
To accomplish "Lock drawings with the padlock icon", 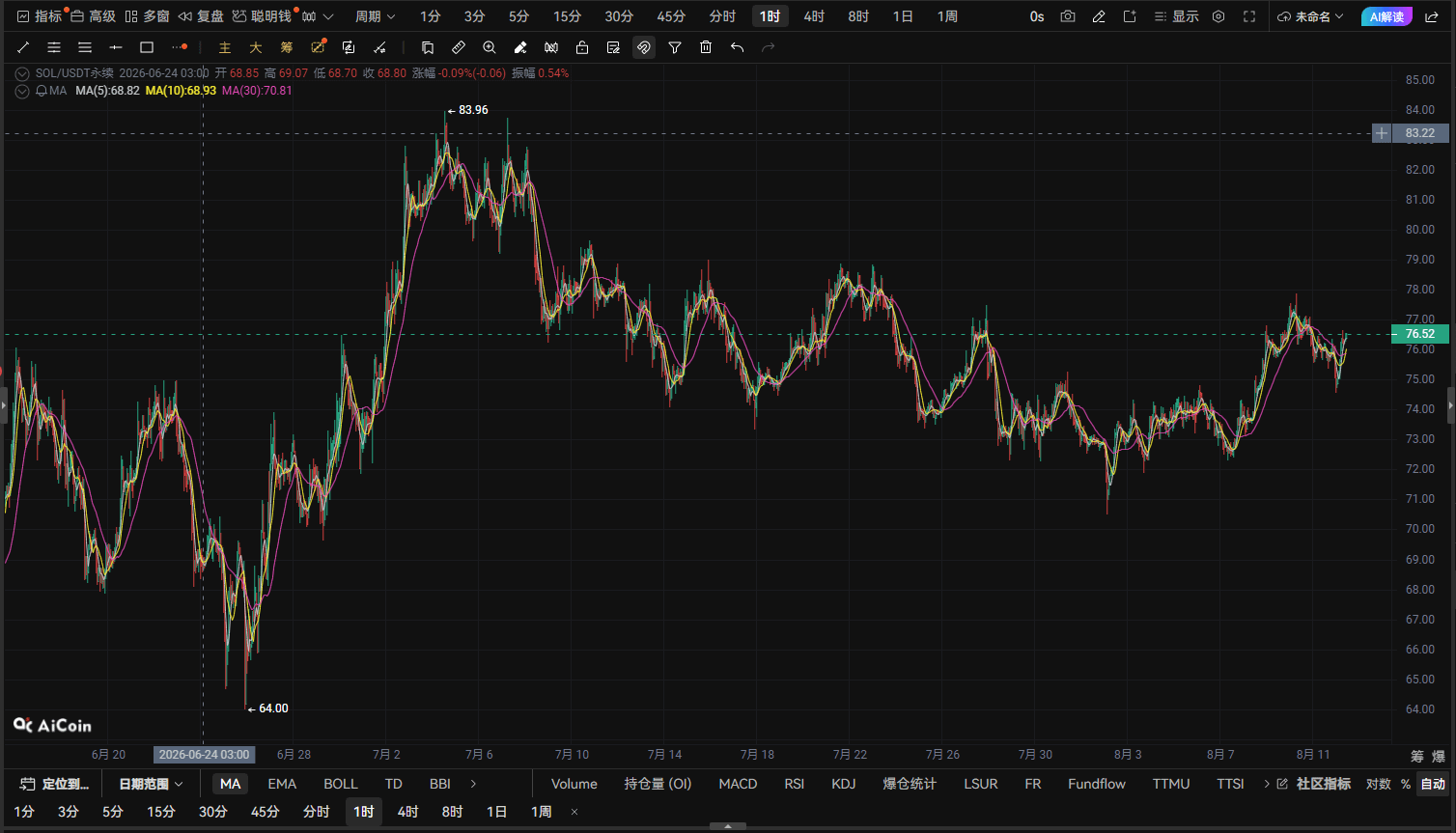I will point(582,47).
